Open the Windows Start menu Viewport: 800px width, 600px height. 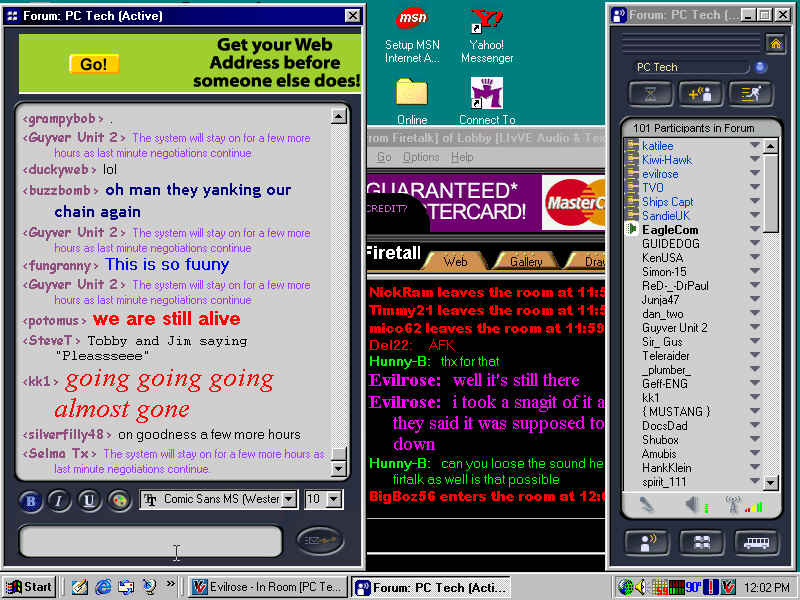[x=29, y=587]
